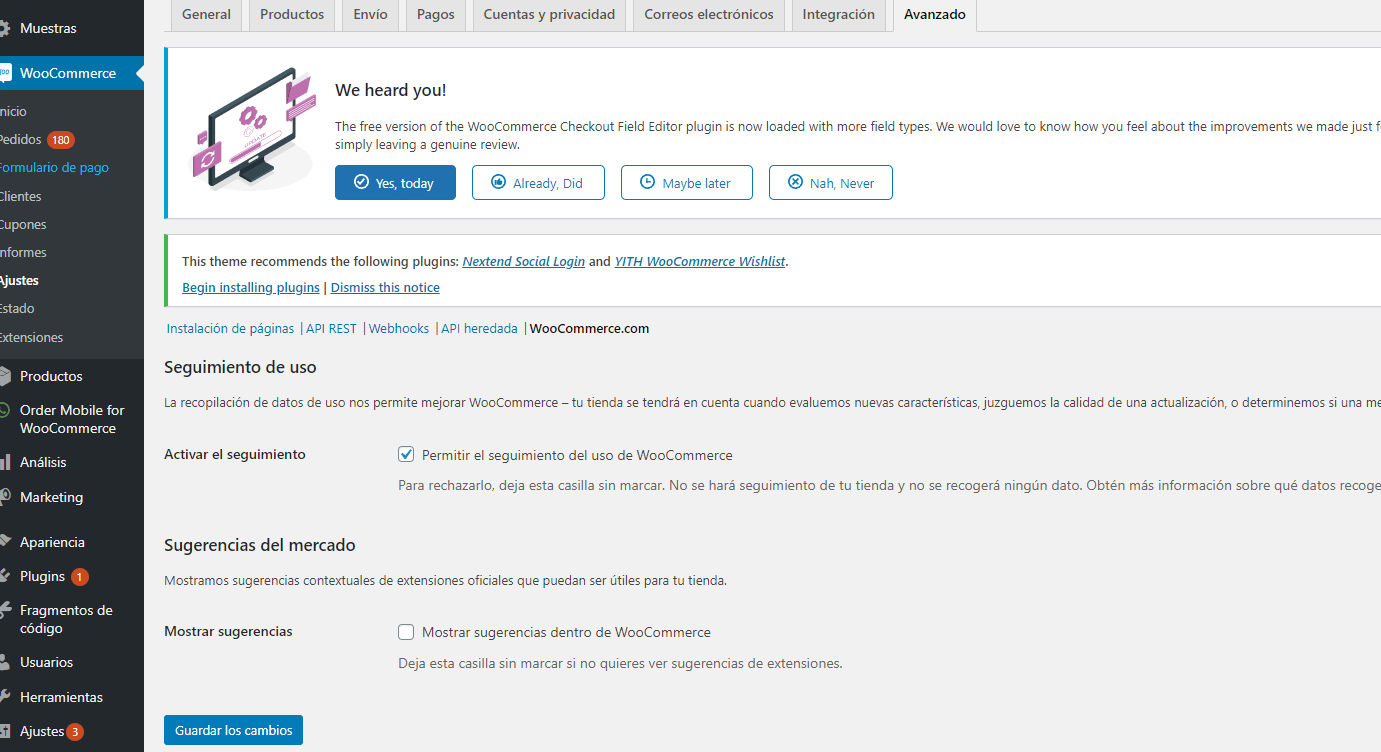
Task: Open the Pagos settings tab
Action: [x=435, y=15]
